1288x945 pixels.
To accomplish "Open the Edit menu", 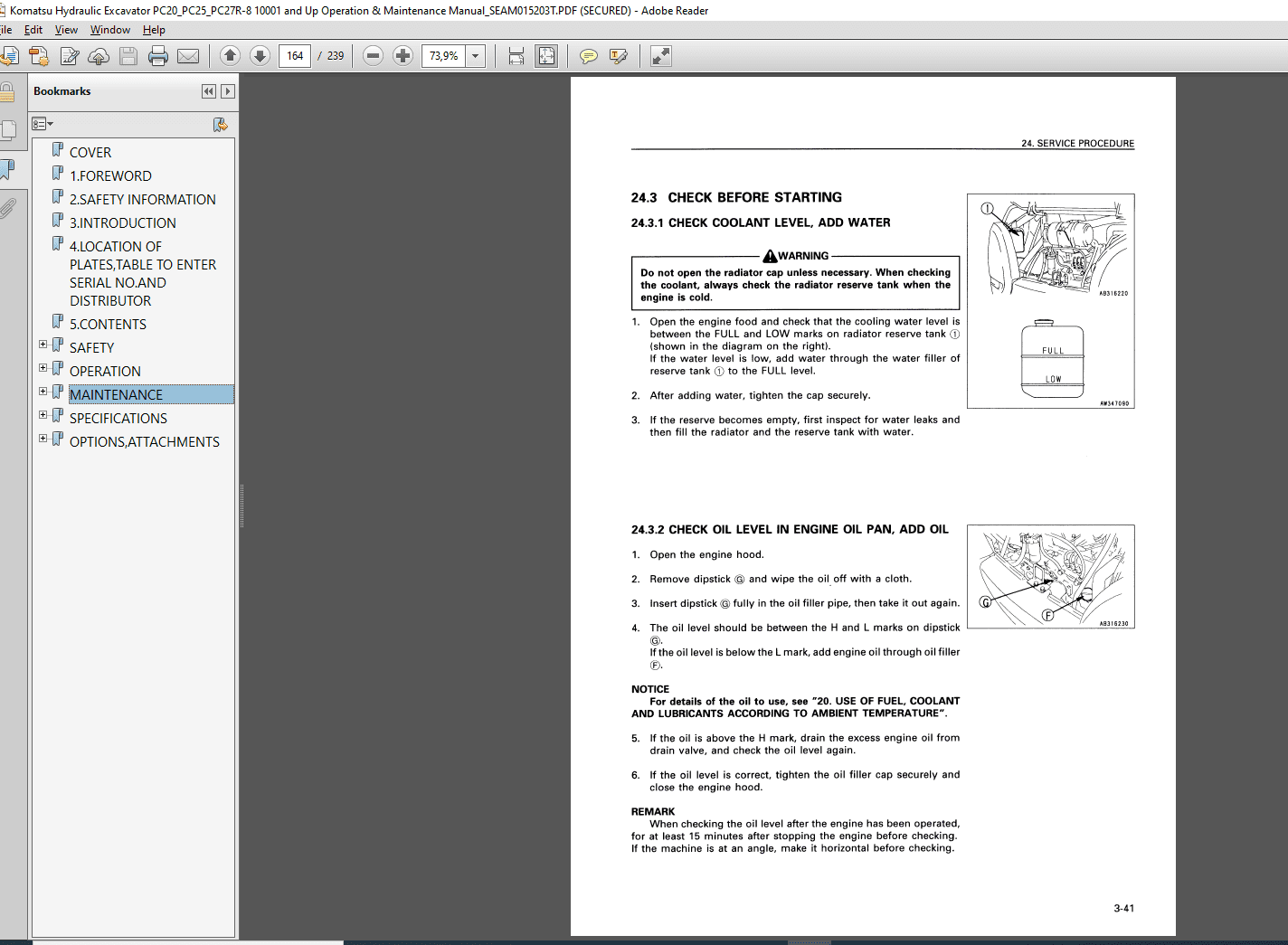I will [33, 30].
